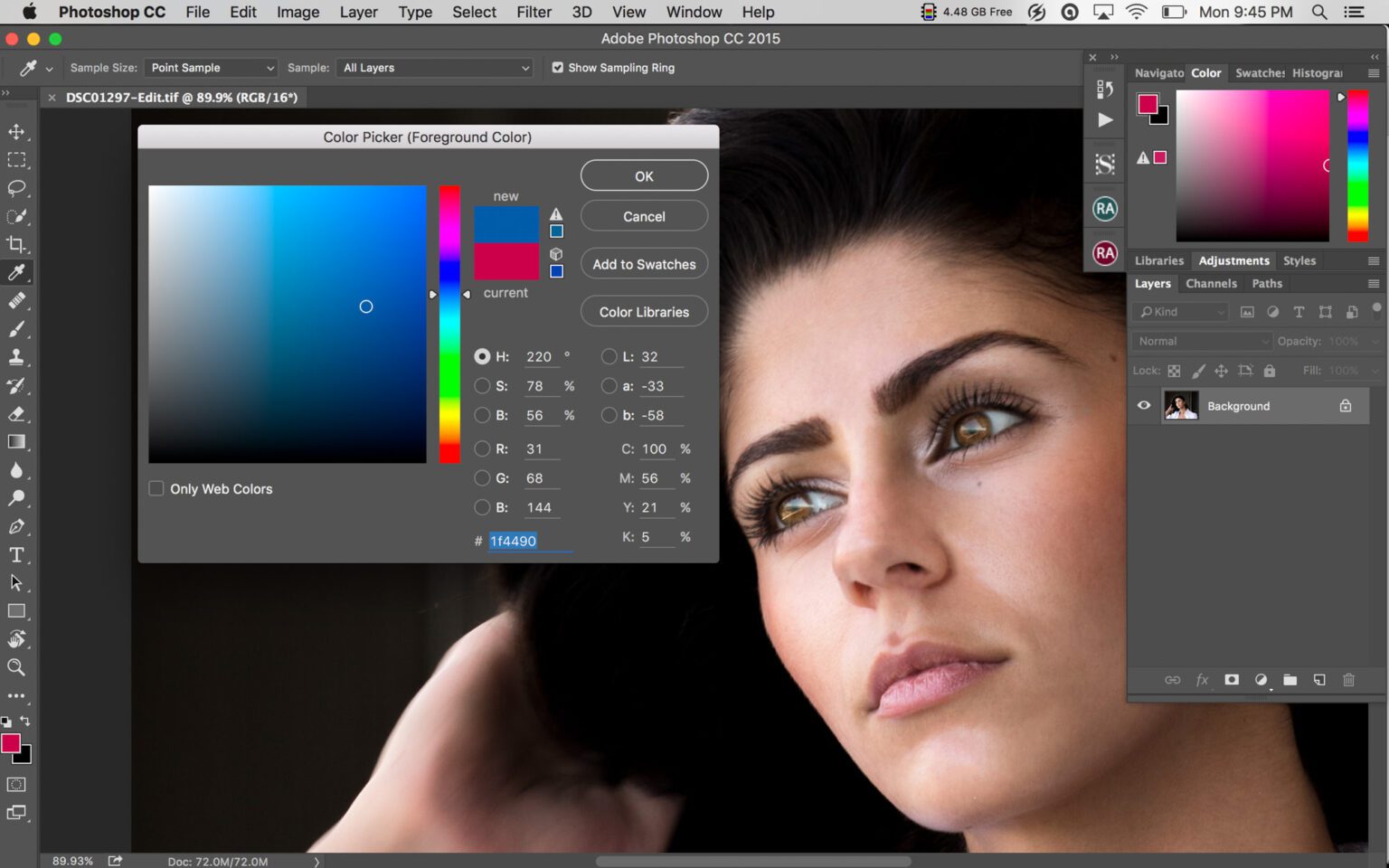Pick a red hue on the vertical hue slider
The height and width of the screenshot is (868, 1389).
[449, 452]
